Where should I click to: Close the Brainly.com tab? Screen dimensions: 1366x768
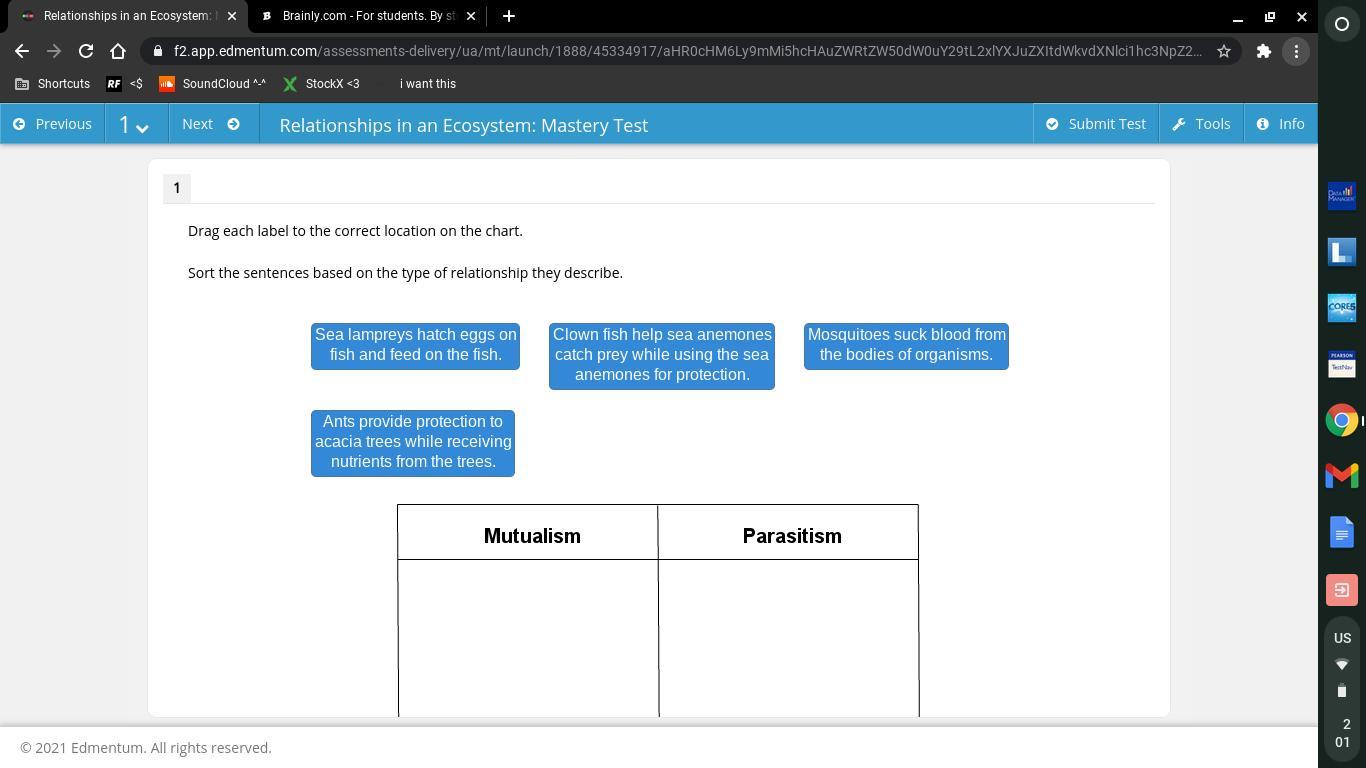pyautogui.click(x=471, y=16)
